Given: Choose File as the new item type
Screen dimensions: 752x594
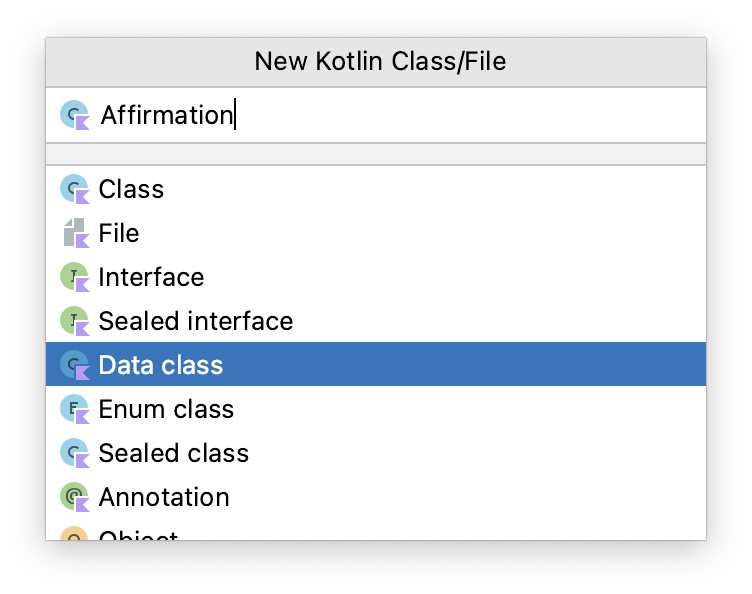Looking at the screenshot, I should click(119, 233).
